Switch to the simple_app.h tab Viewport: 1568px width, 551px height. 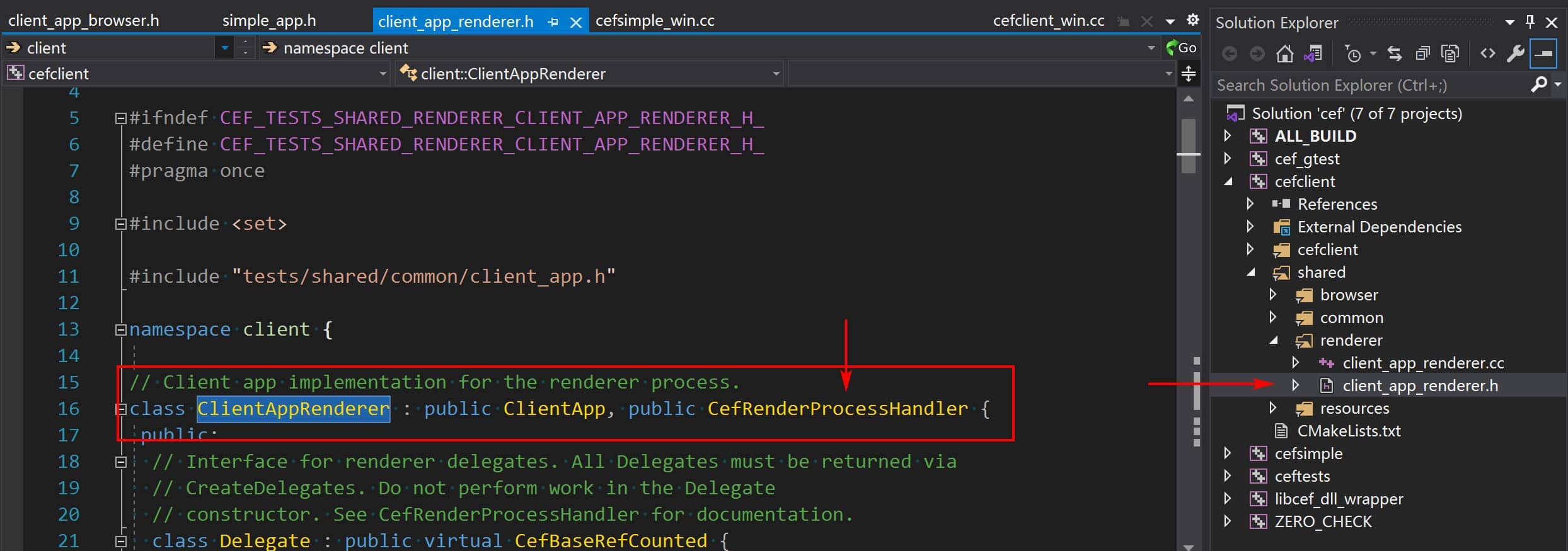(269, 21)
